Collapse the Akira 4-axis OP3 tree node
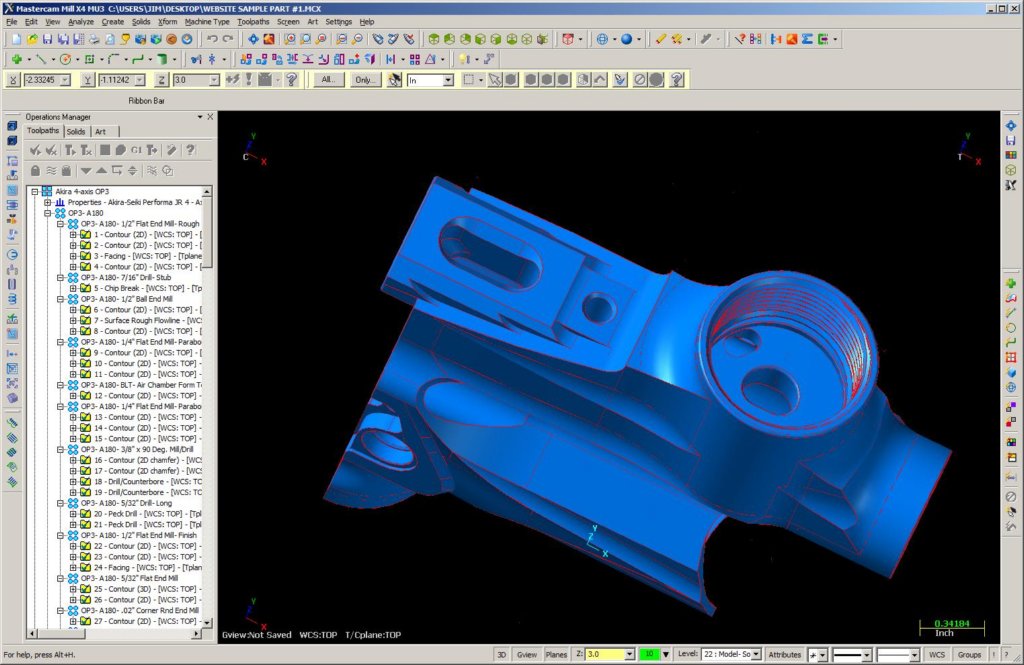Viewport: 1024px width, 665px height. [35, 191]
